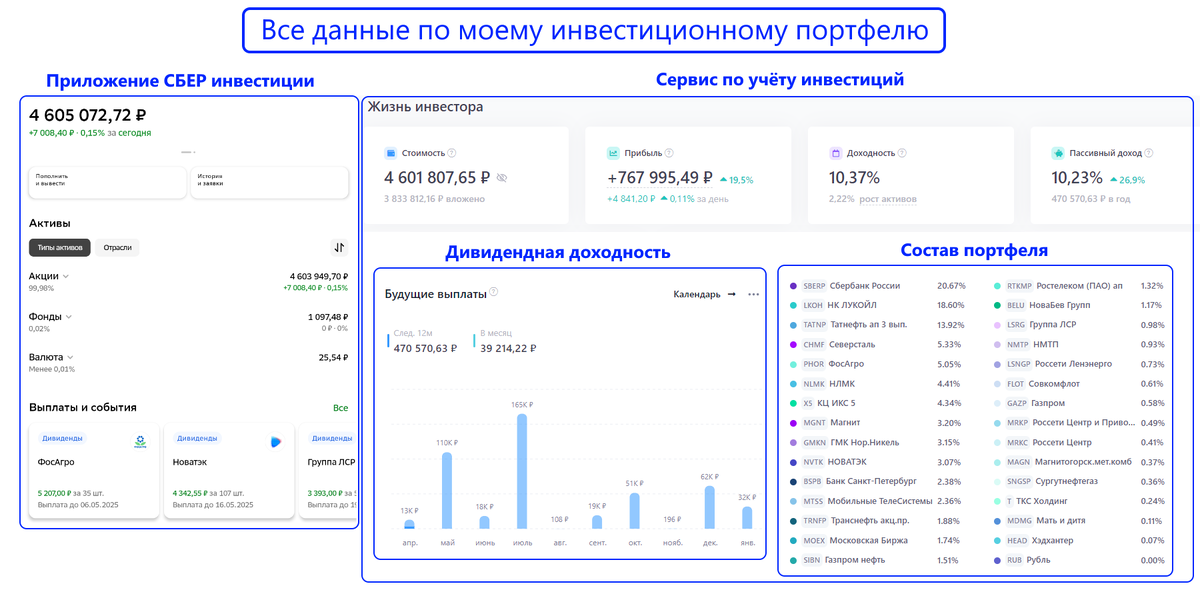Open the ФосАгро dividends card
The width and height of the screenshot is (1200, 600).
(95, 470)
